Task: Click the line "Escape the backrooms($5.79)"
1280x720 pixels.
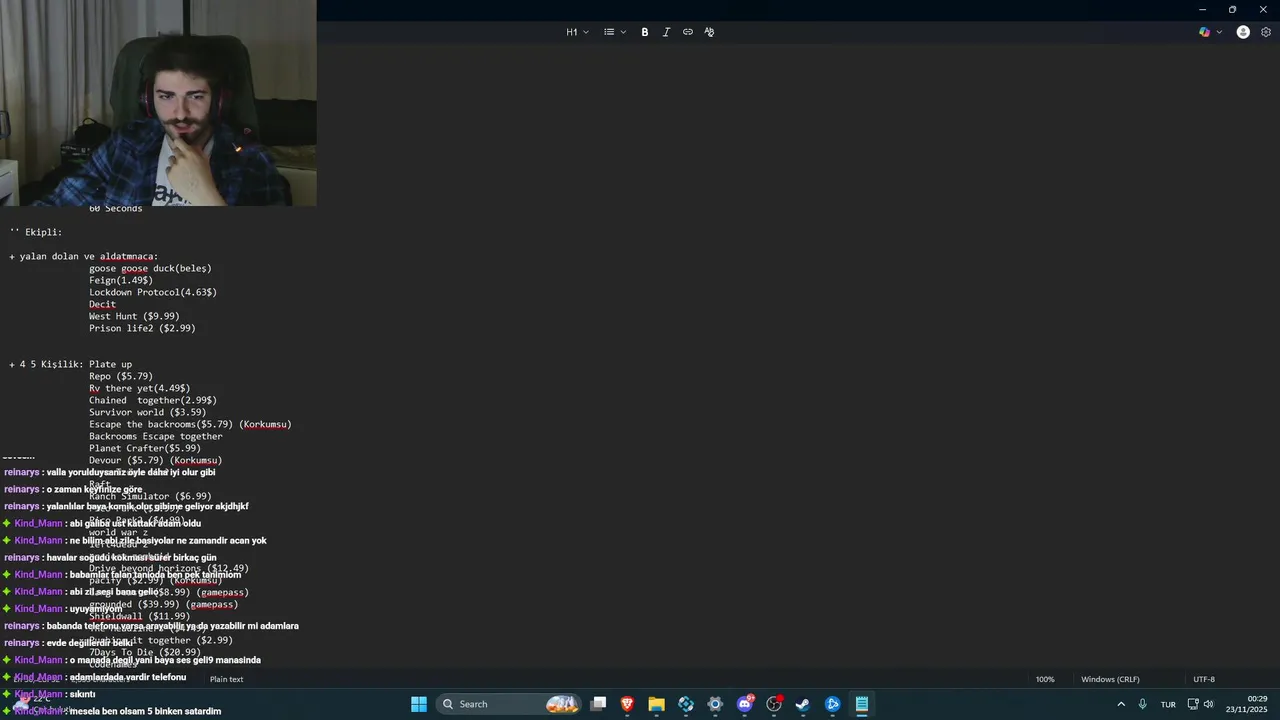Action: tap(161, 424)
